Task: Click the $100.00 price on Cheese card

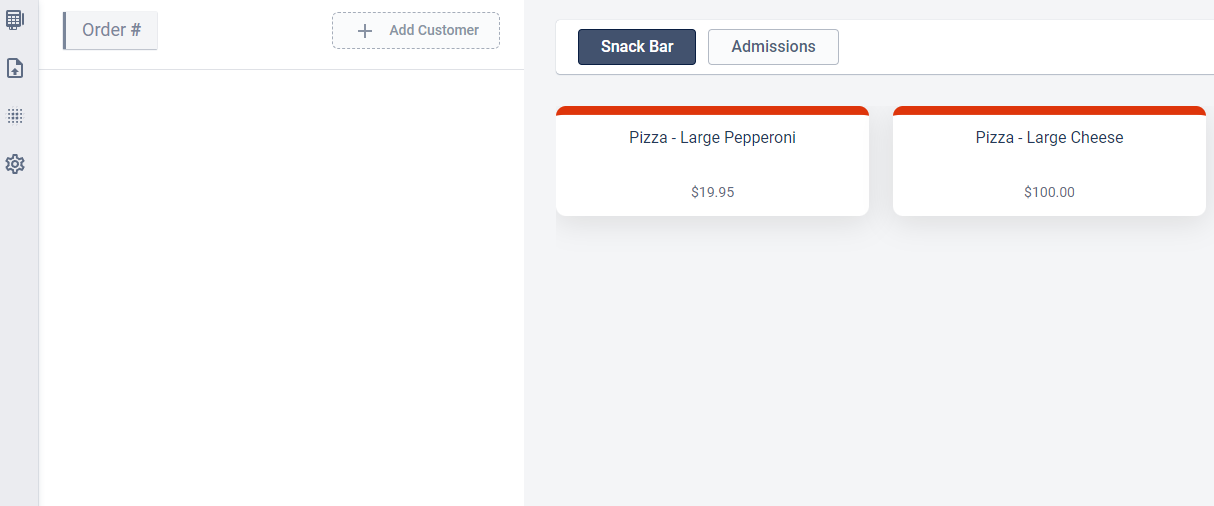Action: tap(1049, 192)
